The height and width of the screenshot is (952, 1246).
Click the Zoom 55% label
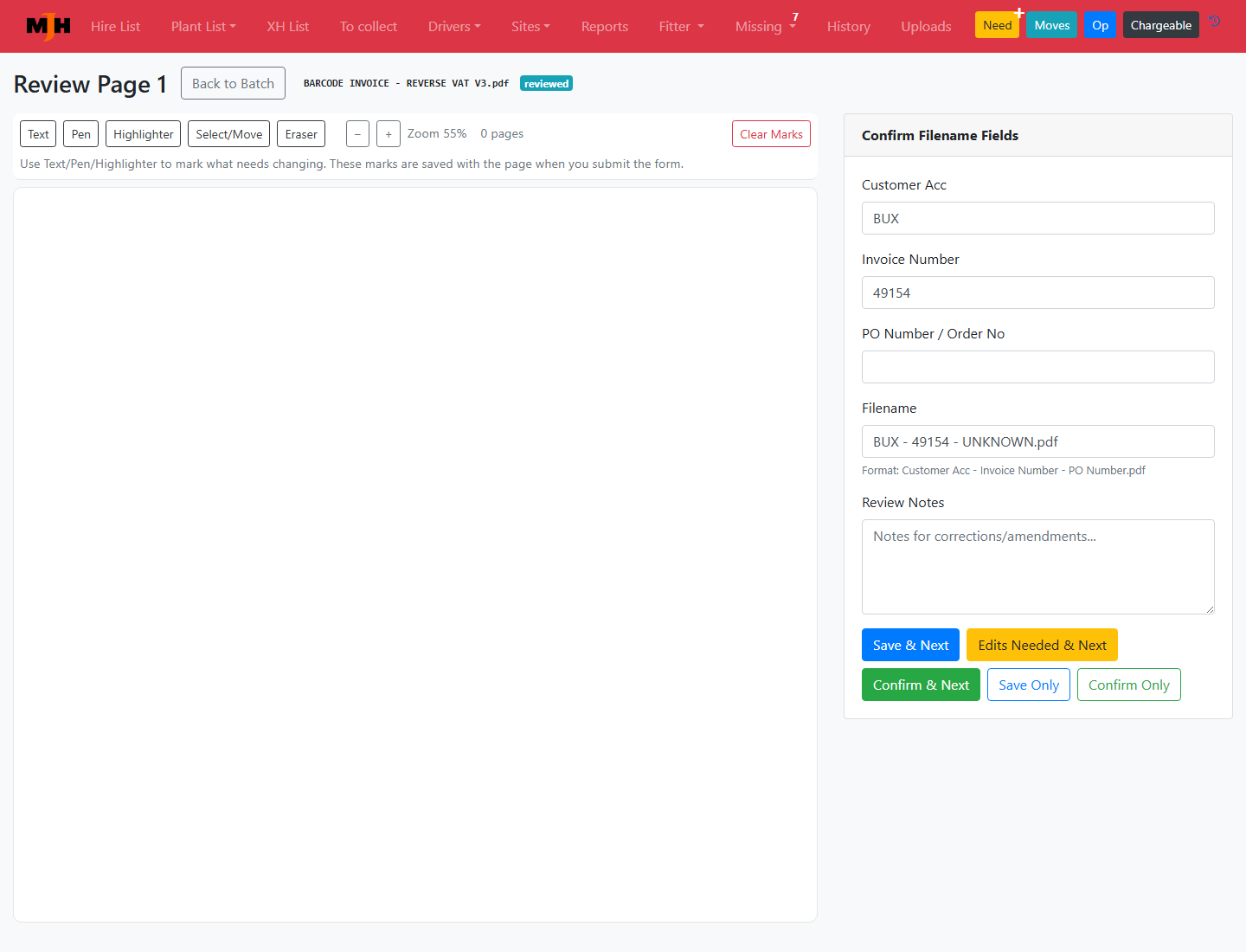click(x=437, y=133)
